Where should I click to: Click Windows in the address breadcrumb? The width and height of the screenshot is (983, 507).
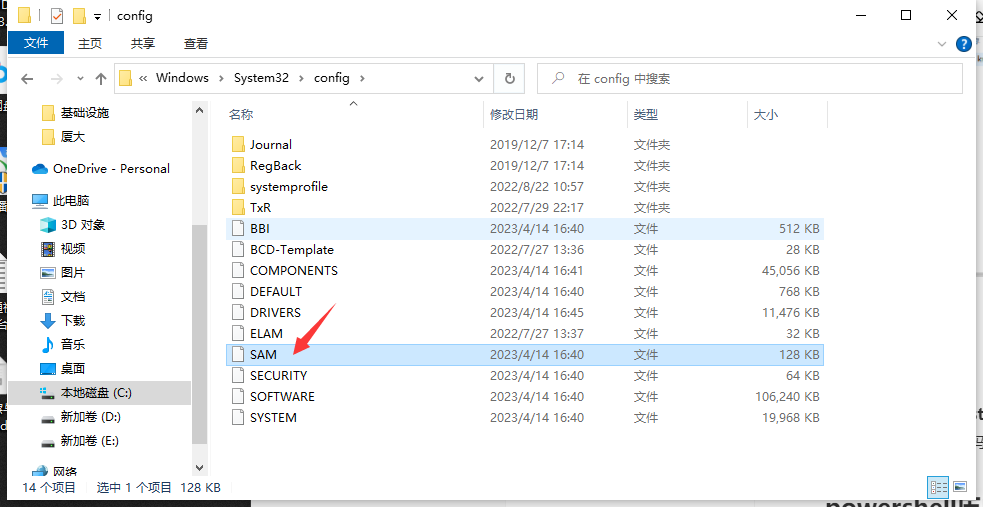click(182, 78)
